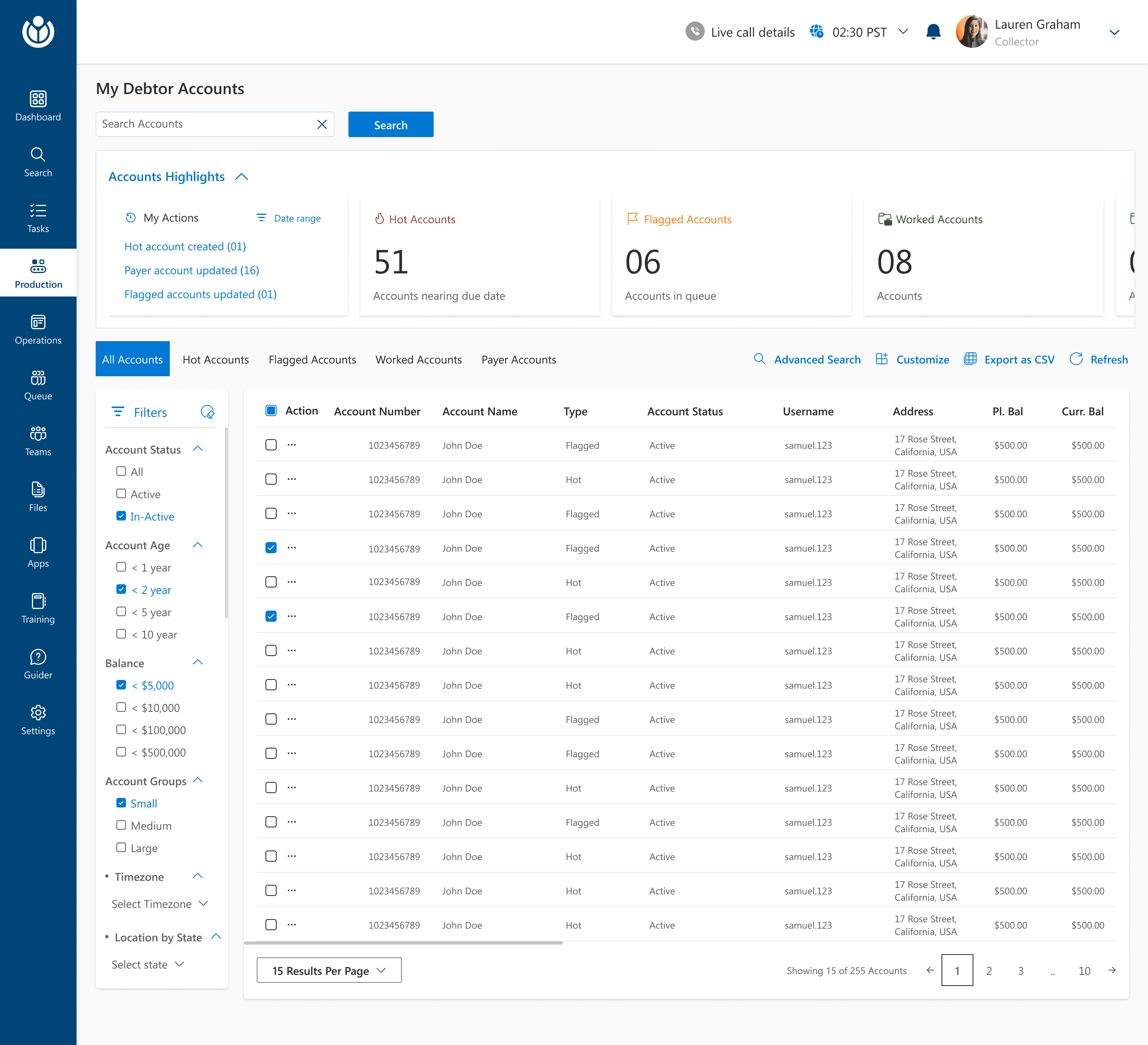
Task: Click the notification bell icon
Action: (933, 32)
